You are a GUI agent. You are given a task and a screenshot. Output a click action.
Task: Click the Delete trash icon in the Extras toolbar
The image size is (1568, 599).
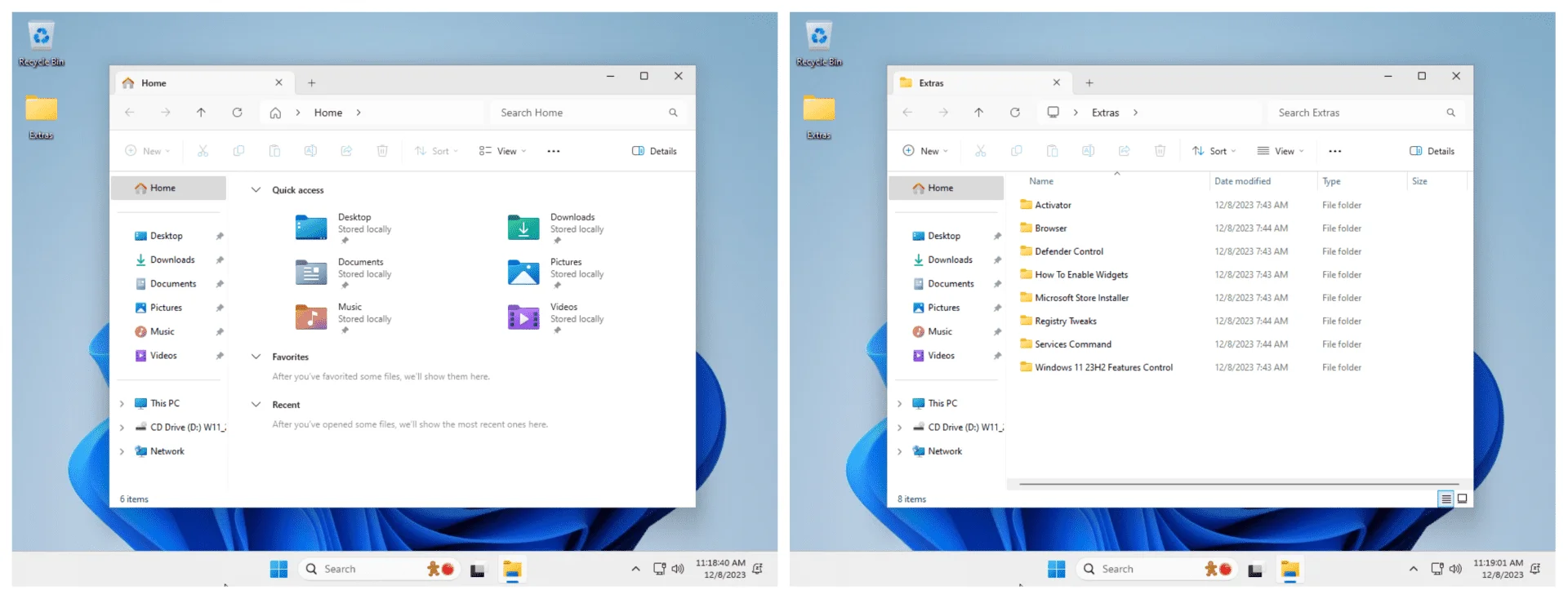click(x=1160, y=151)
